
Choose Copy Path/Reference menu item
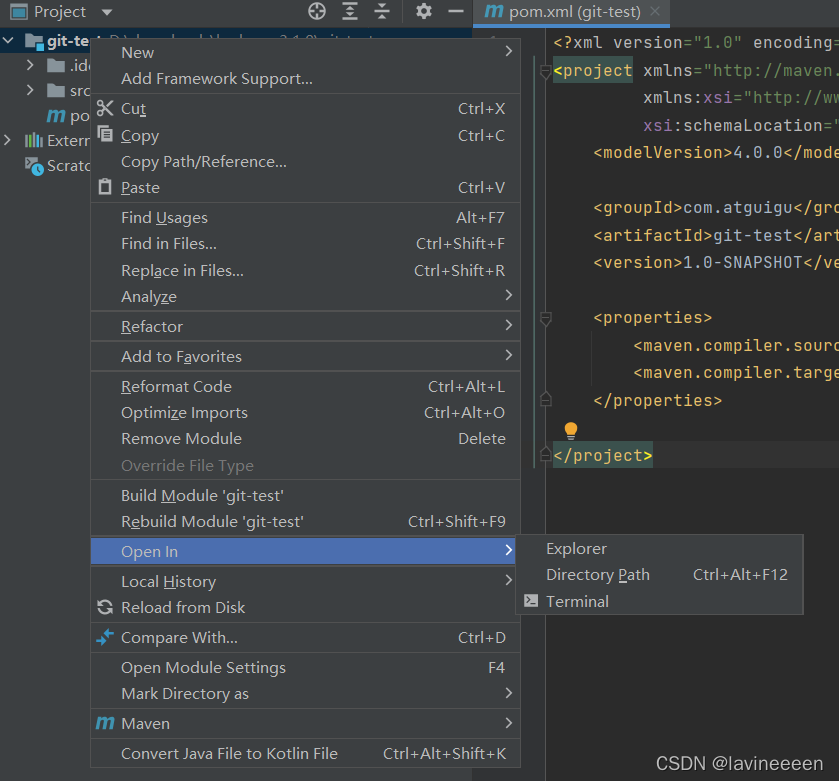click(306, 162)
